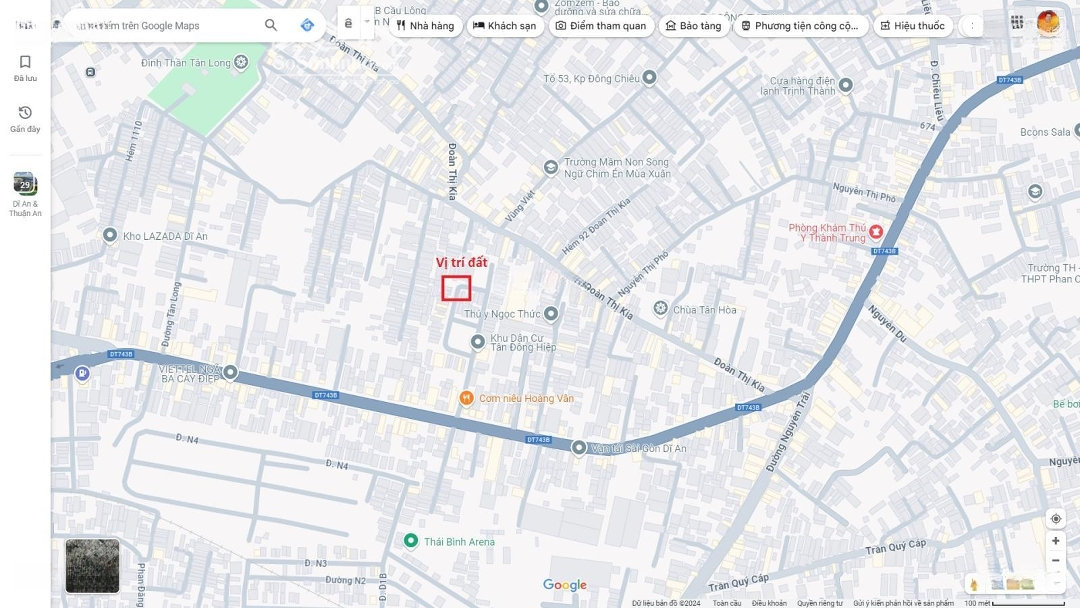
Task: Select the Bảo tàng category chip
Action: [x=693, y=26]
